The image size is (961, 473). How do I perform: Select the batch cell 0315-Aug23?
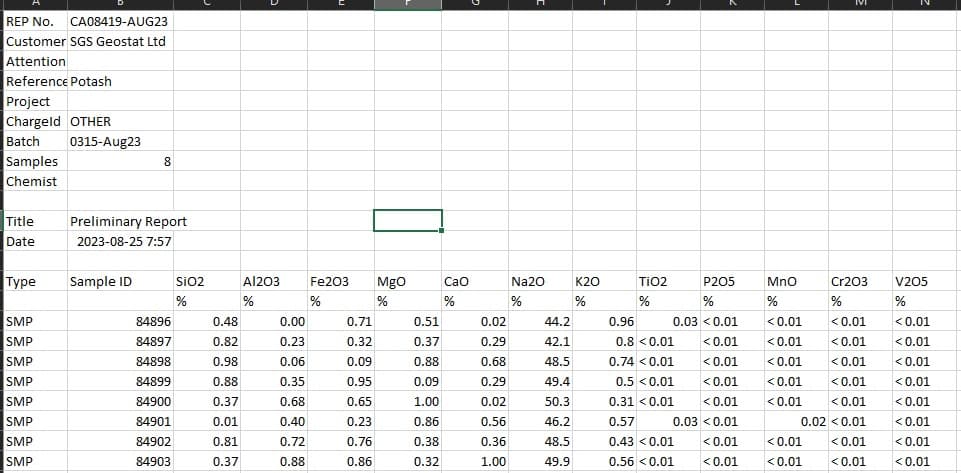click(120, 142)
